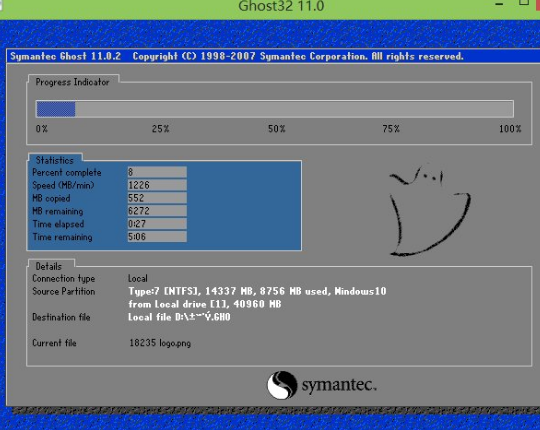The width and height of the screenshot is (540, 430).
Task: Click the Time elapsed value 0:27
Action: pos(157,224)
